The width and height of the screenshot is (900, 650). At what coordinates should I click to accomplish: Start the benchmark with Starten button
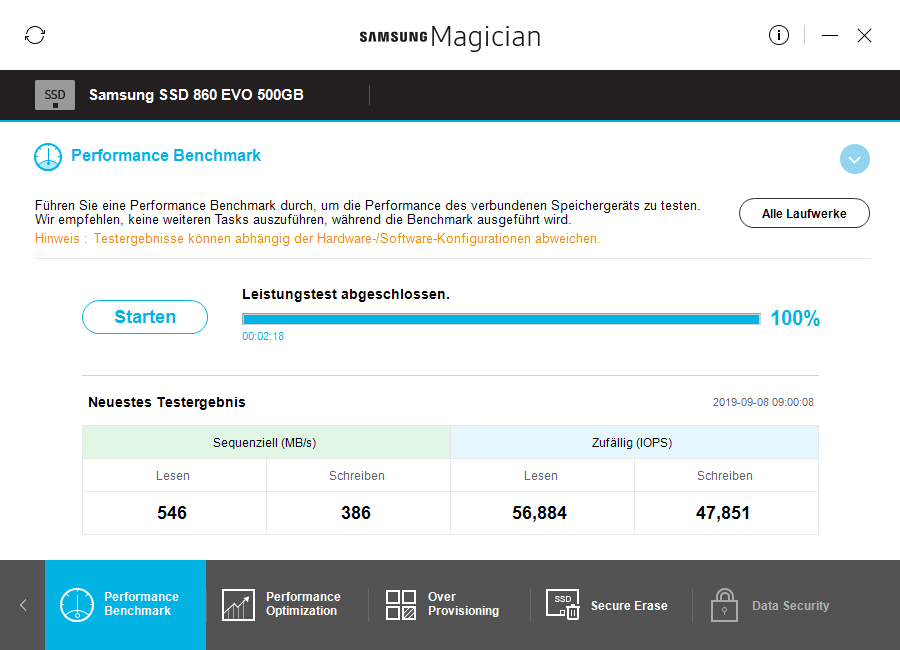click(x=145, y=317)
